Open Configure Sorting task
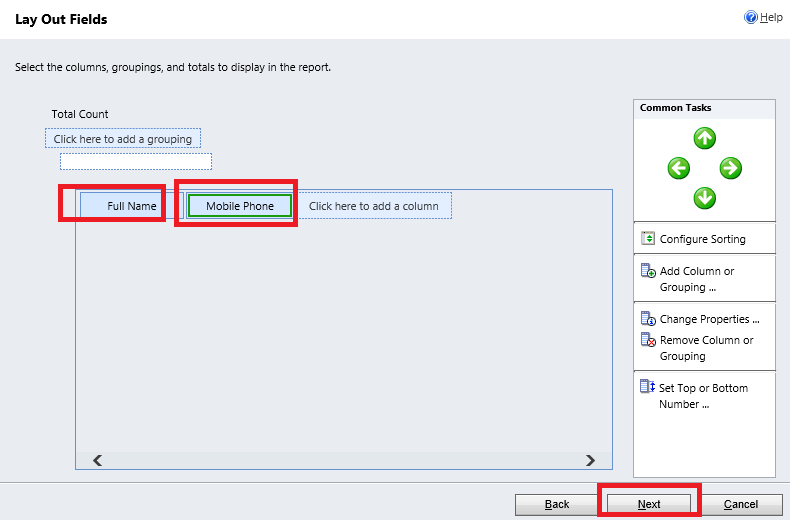Viewport: 790px width, 520px height. coord(702,239)
